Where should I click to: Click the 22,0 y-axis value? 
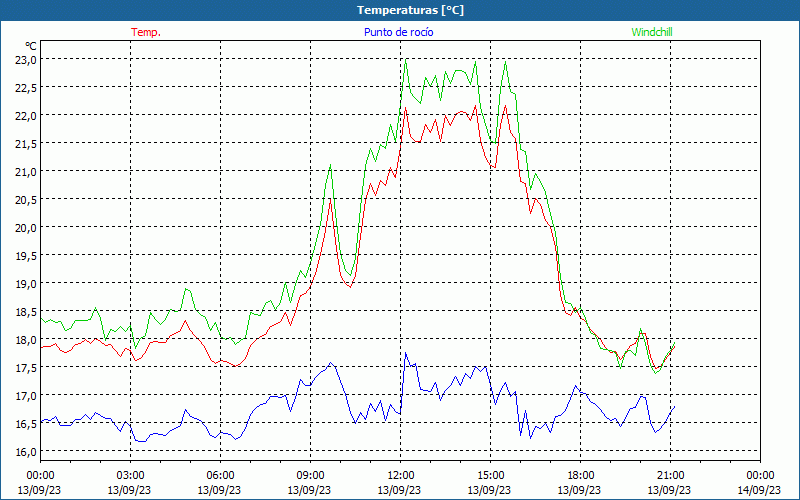point(26,115)
